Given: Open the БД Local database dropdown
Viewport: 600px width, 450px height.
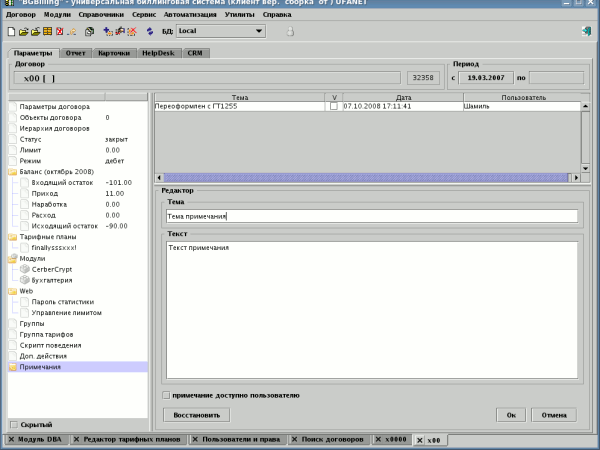Looking at the screenshot, I should [x=258, y=32].
